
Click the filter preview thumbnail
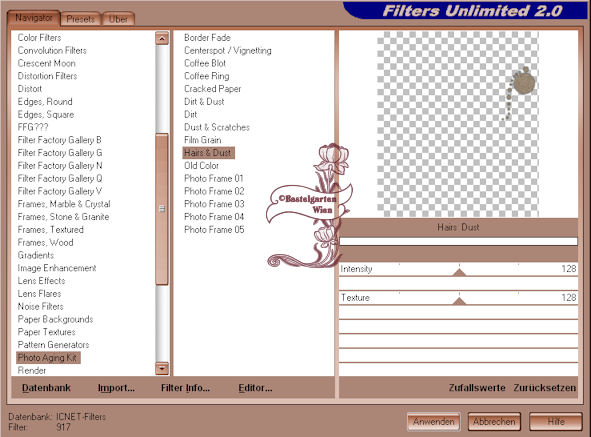pos(458,124)
